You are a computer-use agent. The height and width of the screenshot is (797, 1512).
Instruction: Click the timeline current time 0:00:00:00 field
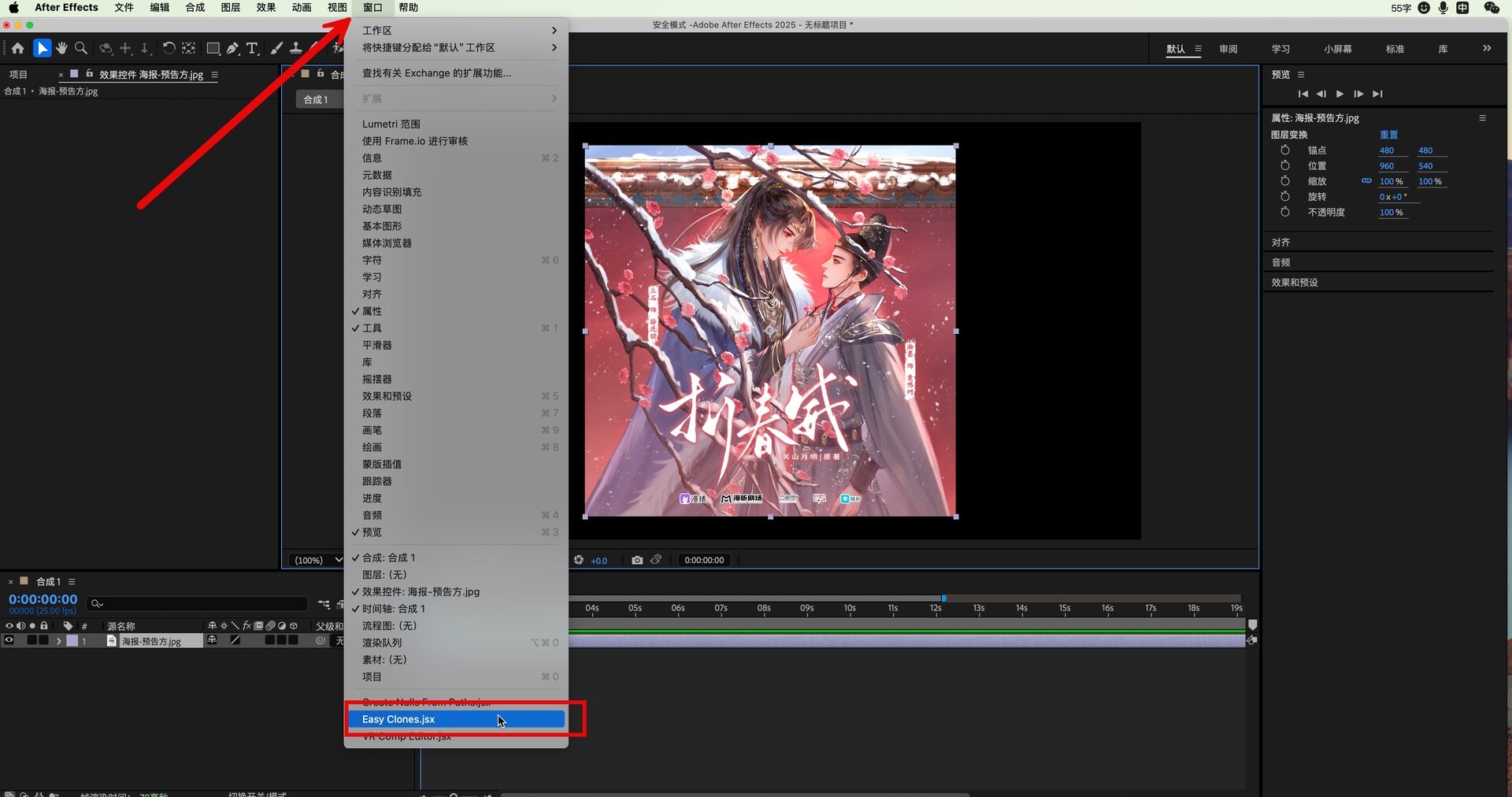(x=43, y=599)
